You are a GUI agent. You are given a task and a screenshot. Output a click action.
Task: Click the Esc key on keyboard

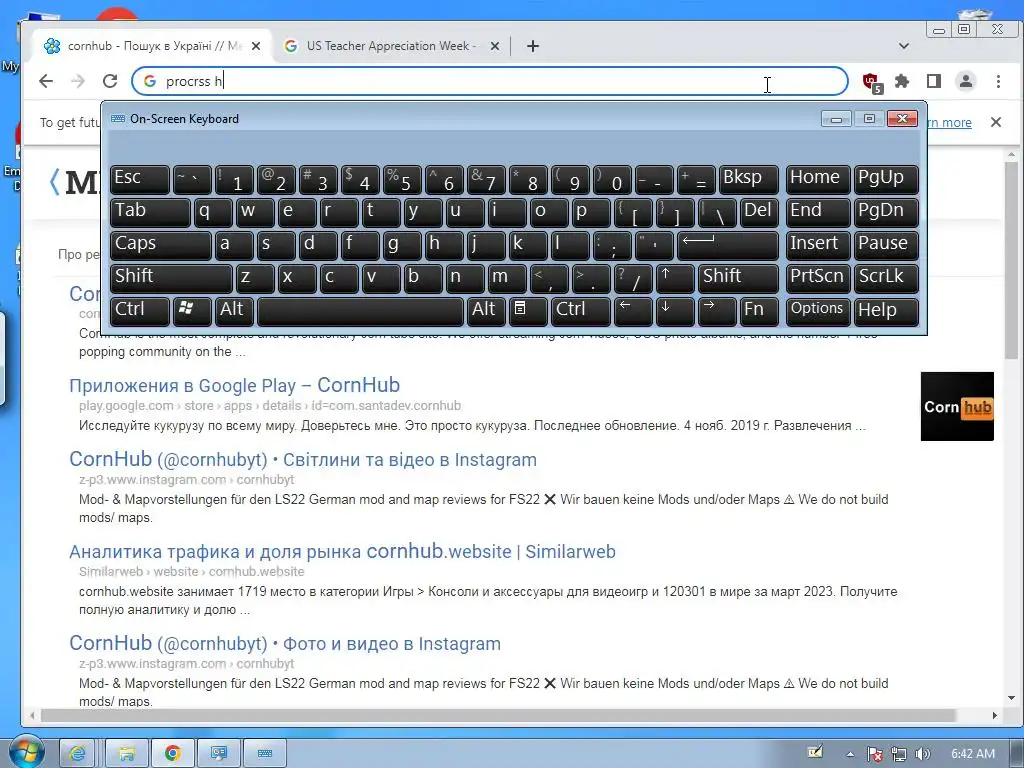pyautogui.click(x=140, y=179)
